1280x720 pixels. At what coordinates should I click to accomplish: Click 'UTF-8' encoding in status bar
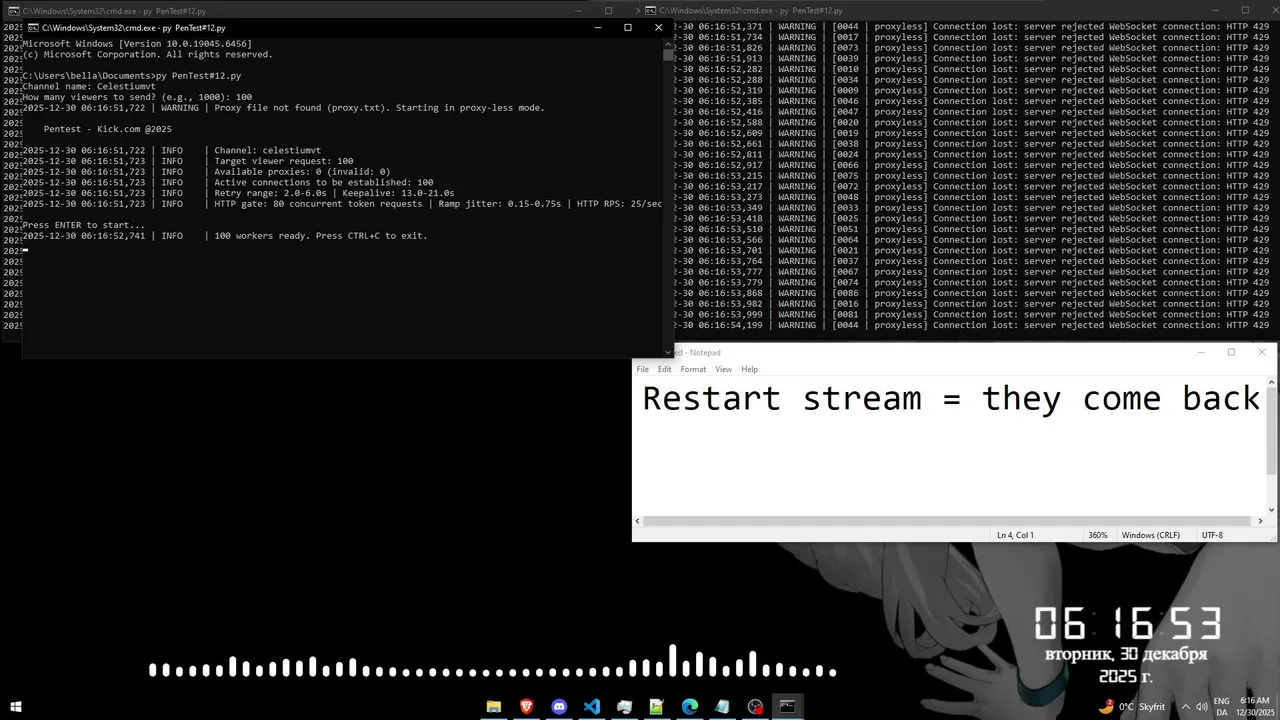pos(1212,535)
